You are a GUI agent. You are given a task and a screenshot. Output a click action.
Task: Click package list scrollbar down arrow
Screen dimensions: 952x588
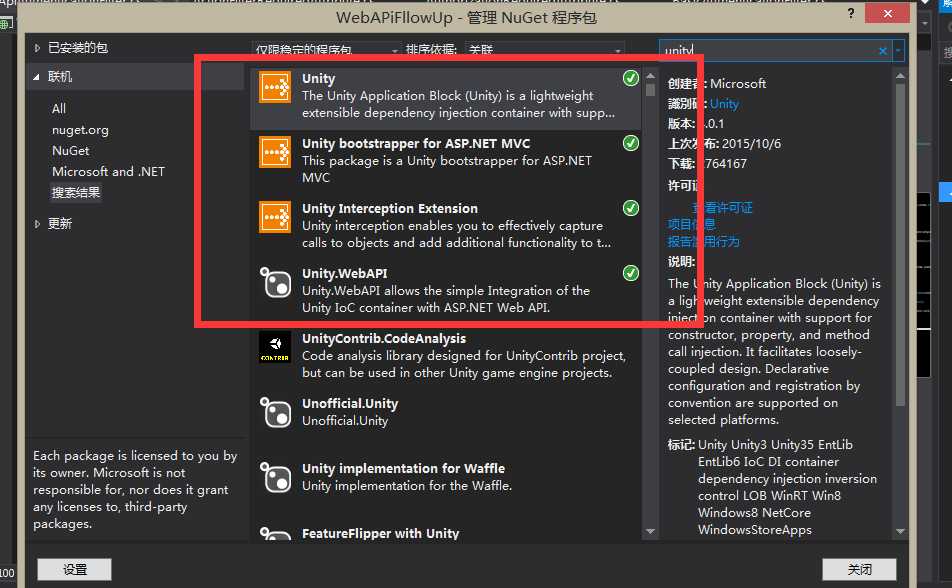pos(650,532)
